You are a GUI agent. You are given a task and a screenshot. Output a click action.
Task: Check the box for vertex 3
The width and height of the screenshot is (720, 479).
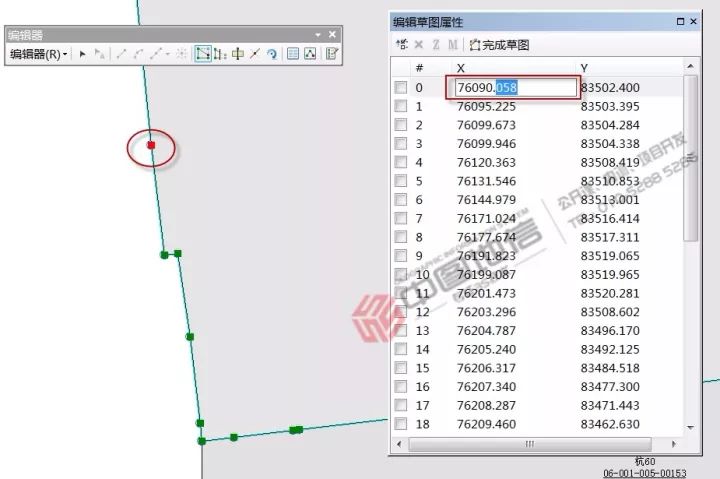point(401,143)
